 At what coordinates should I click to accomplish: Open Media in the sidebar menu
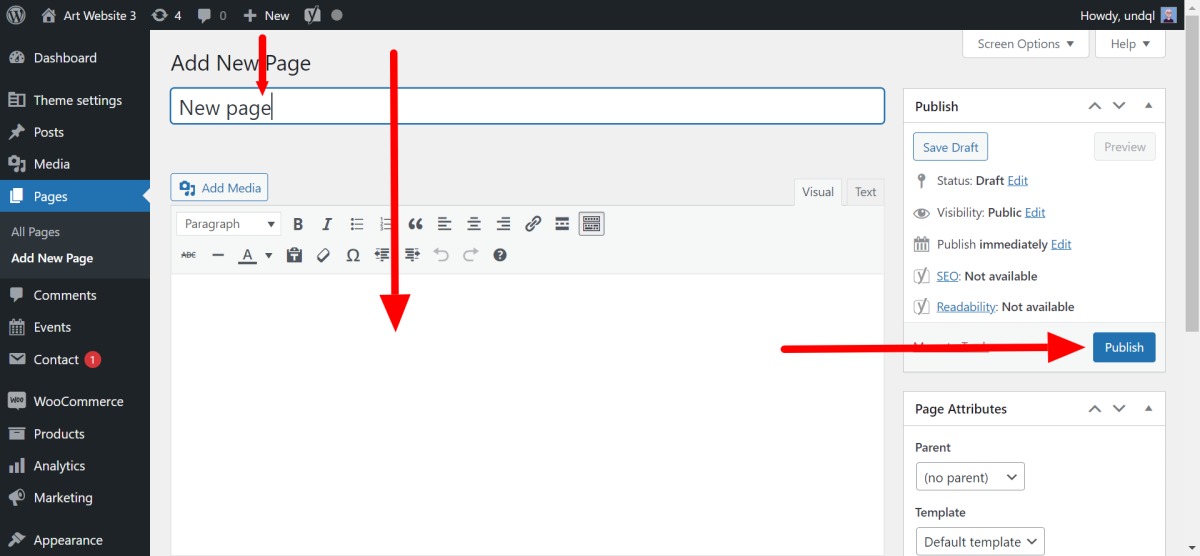tap(51, 164)
